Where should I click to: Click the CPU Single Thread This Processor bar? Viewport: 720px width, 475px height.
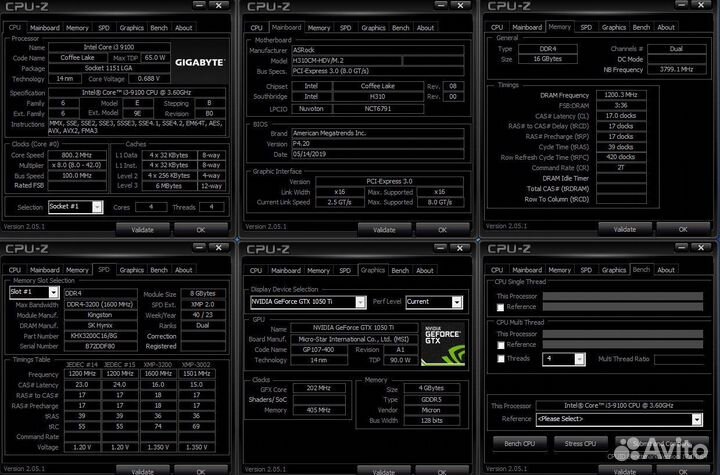click(x=623, y=296)
